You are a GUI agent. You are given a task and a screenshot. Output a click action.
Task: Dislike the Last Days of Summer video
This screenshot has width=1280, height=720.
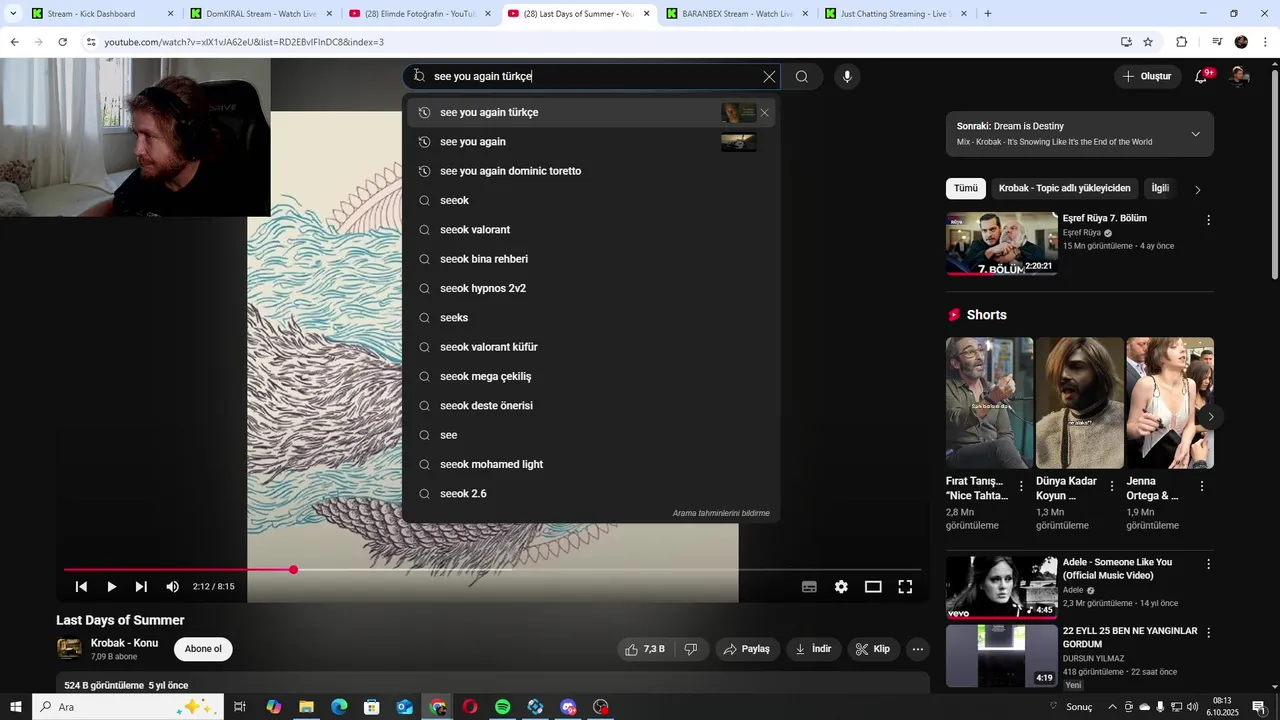(x=691, y=649)
